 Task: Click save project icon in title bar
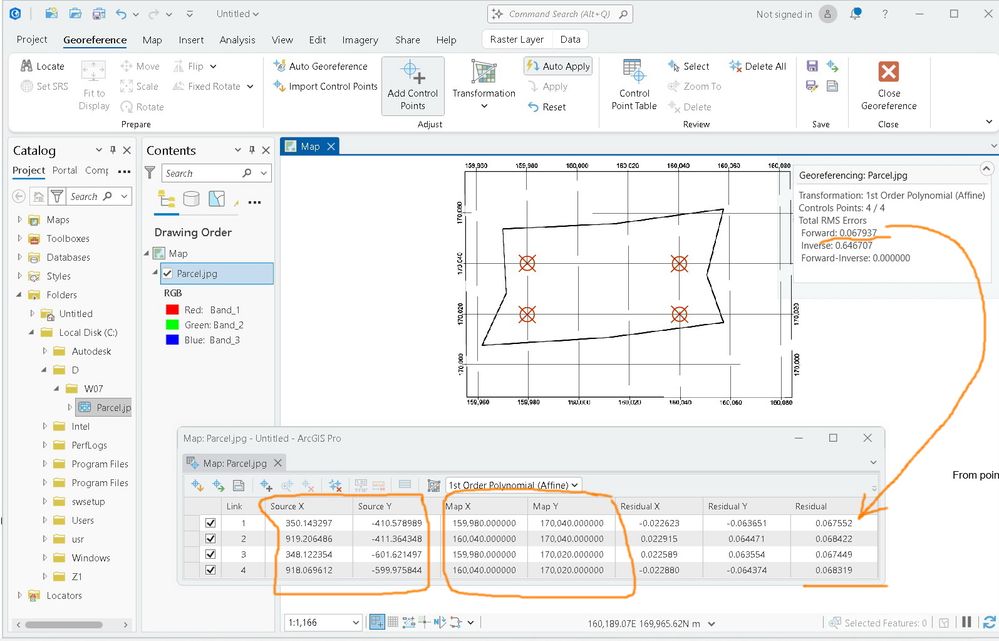[99, 13]
